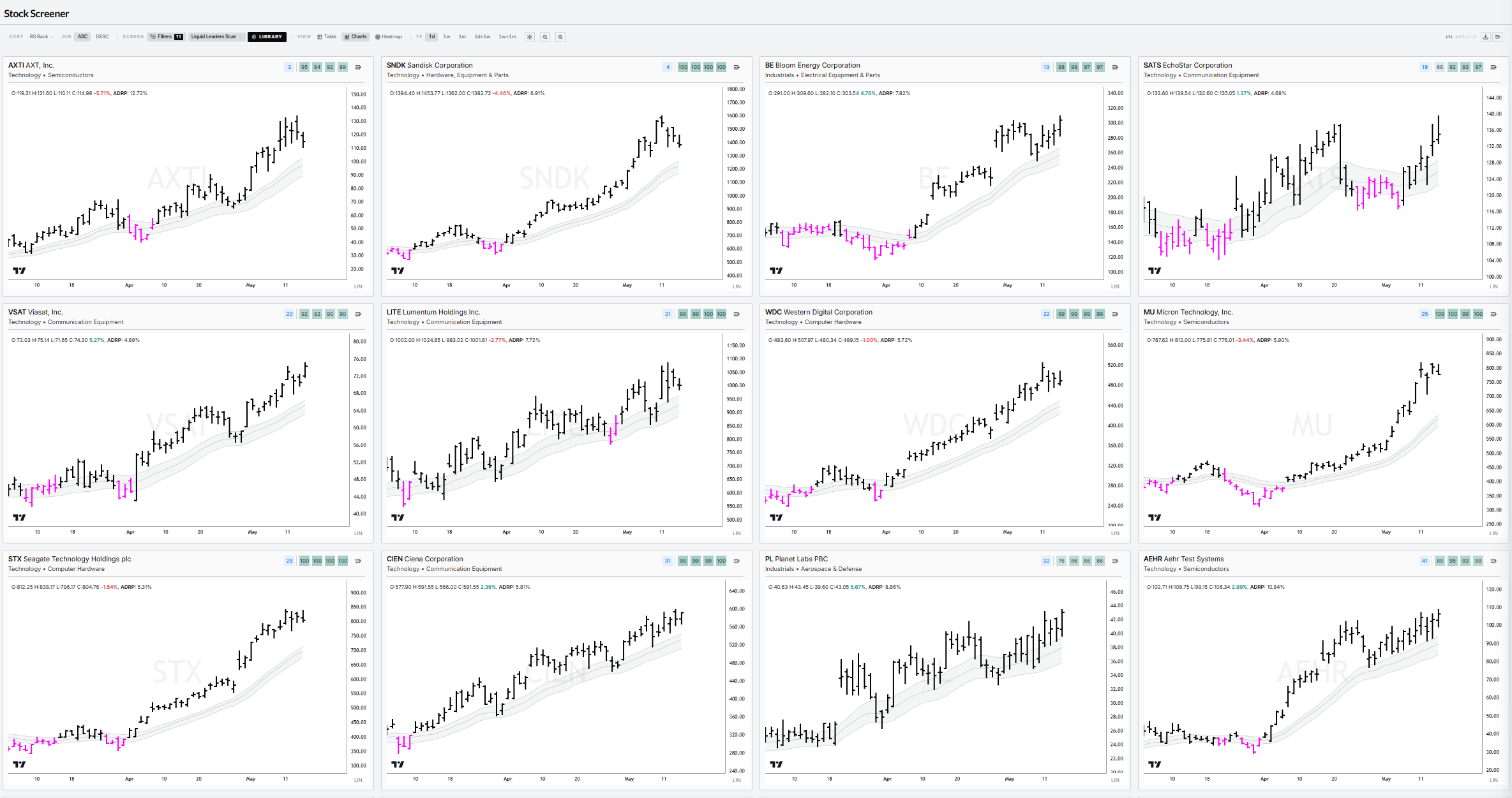Open the Filters panel with 11 filters
Screen dimensions: 1512x798
pos(166,37)
